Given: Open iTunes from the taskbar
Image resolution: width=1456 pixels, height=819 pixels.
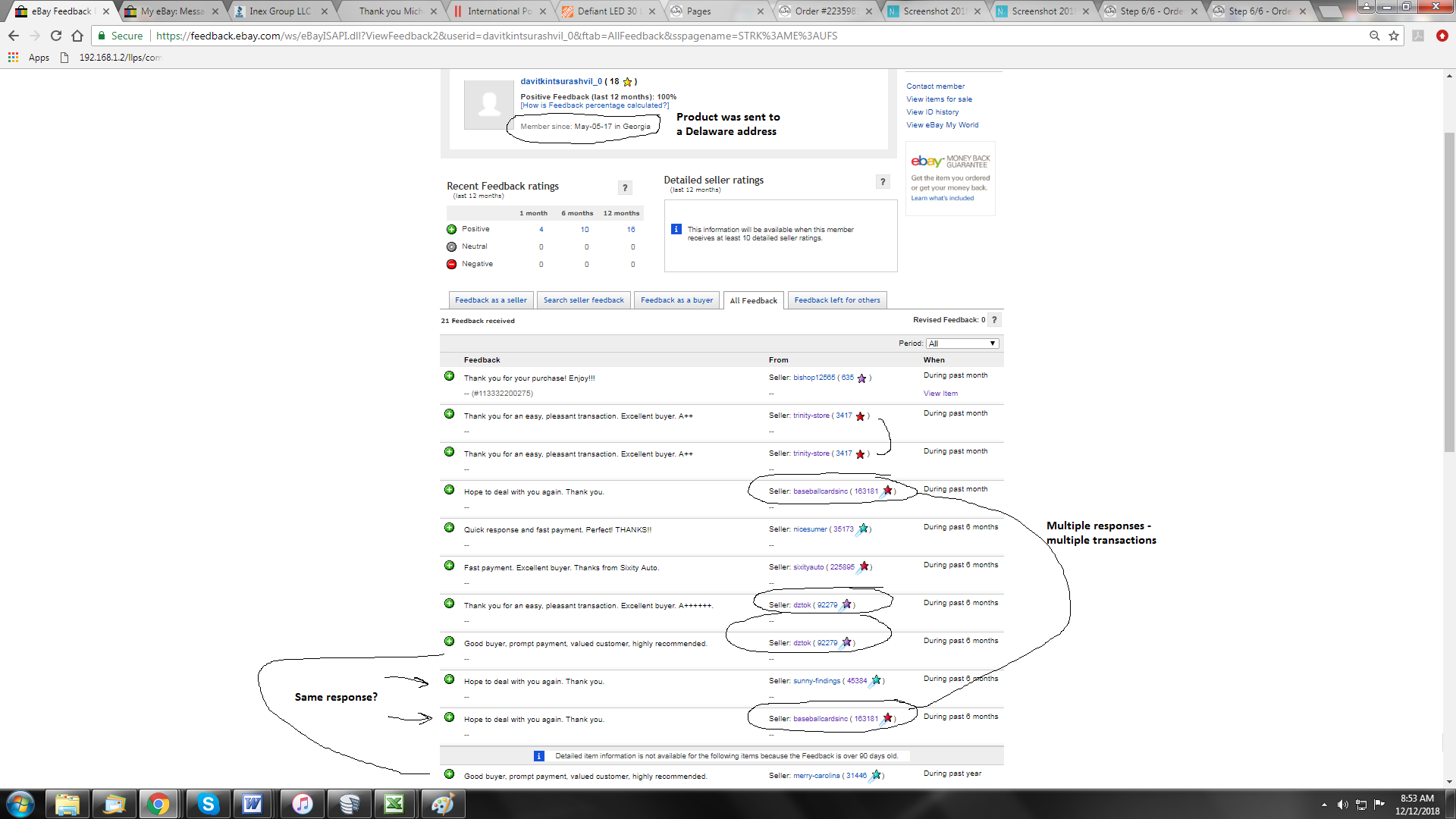Looking at the screenshot, I should coord(302,804).
